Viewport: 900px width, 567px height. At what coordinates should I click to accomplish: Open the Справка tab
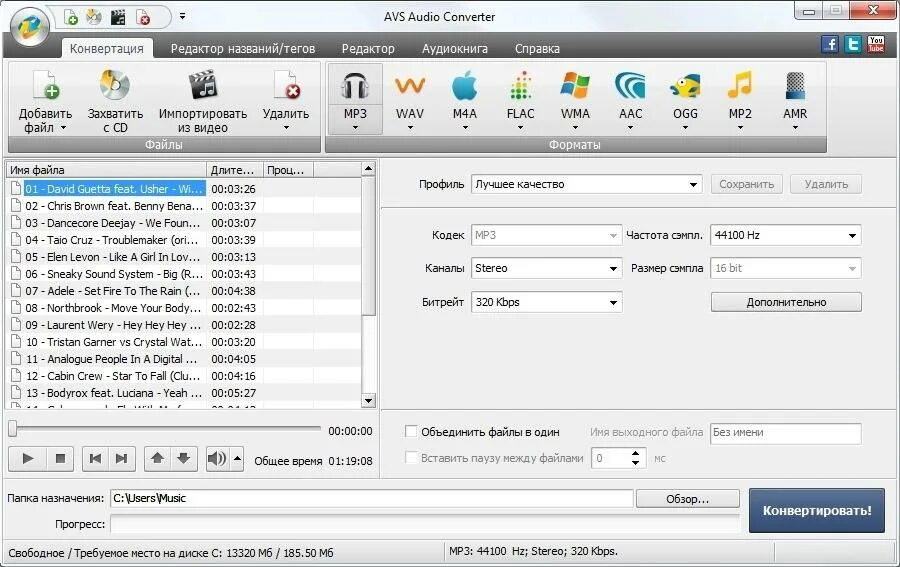click(537, 49)
